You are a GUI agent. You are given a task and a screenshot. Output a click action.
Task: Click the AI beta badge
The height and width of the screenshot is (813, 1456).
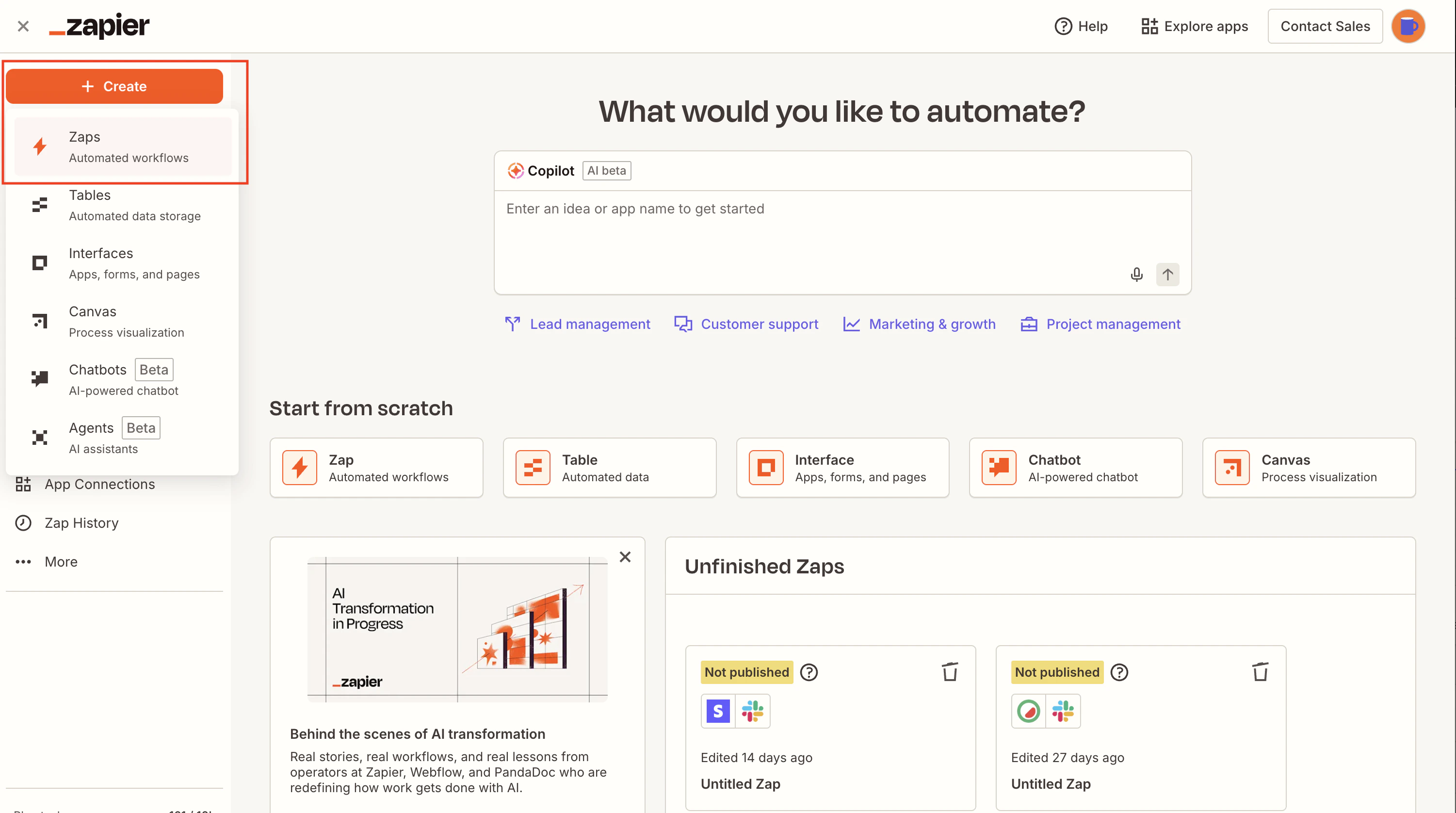(x=606, y=170)
